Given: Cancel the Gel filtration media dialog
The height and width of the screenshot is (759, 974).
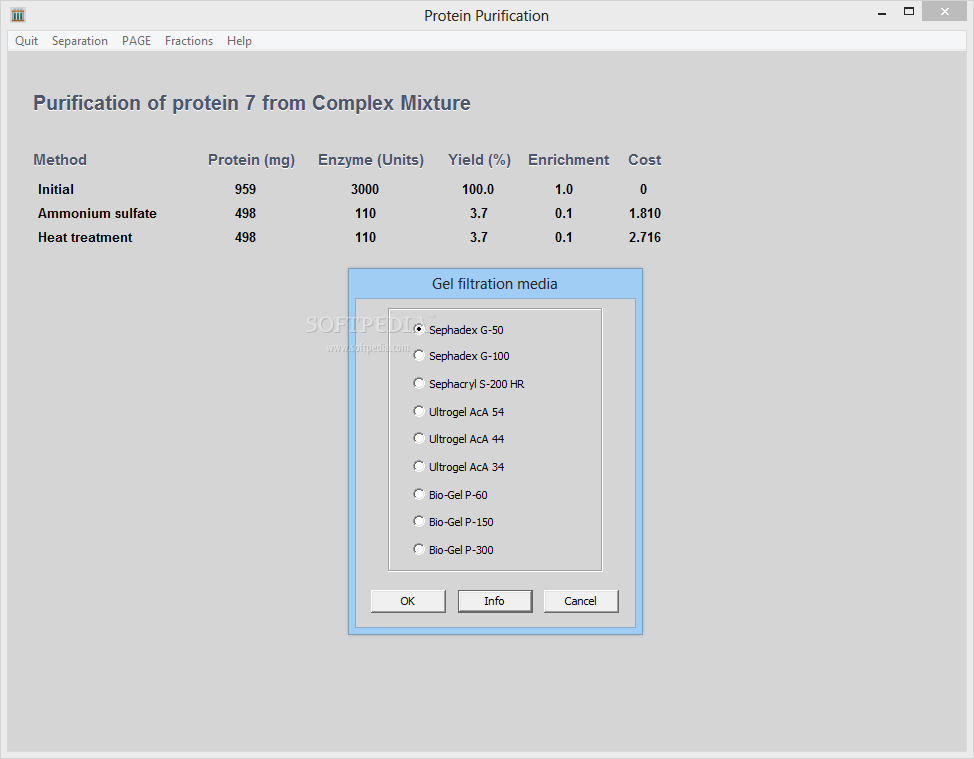Looking at the screenshot, I should (x=581, y=601).
